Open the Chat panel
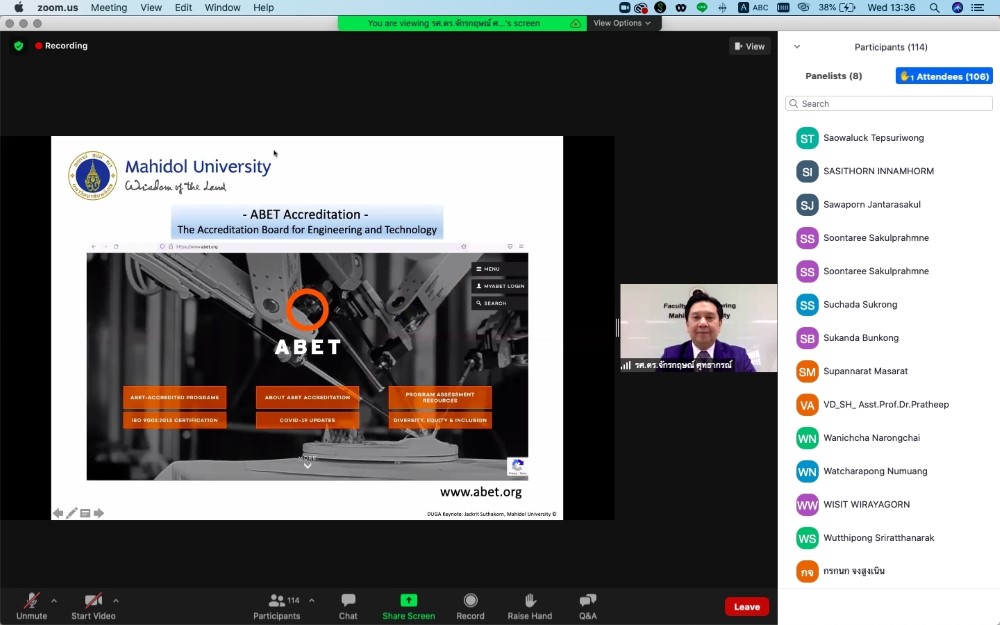The height and width of the screenshot is (625, 1000). (x=348, y=601)
